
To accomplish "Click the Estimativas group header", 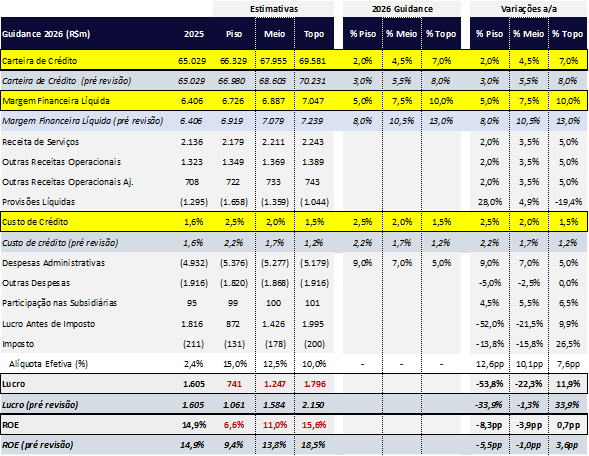I will click(x=274, y=9).
